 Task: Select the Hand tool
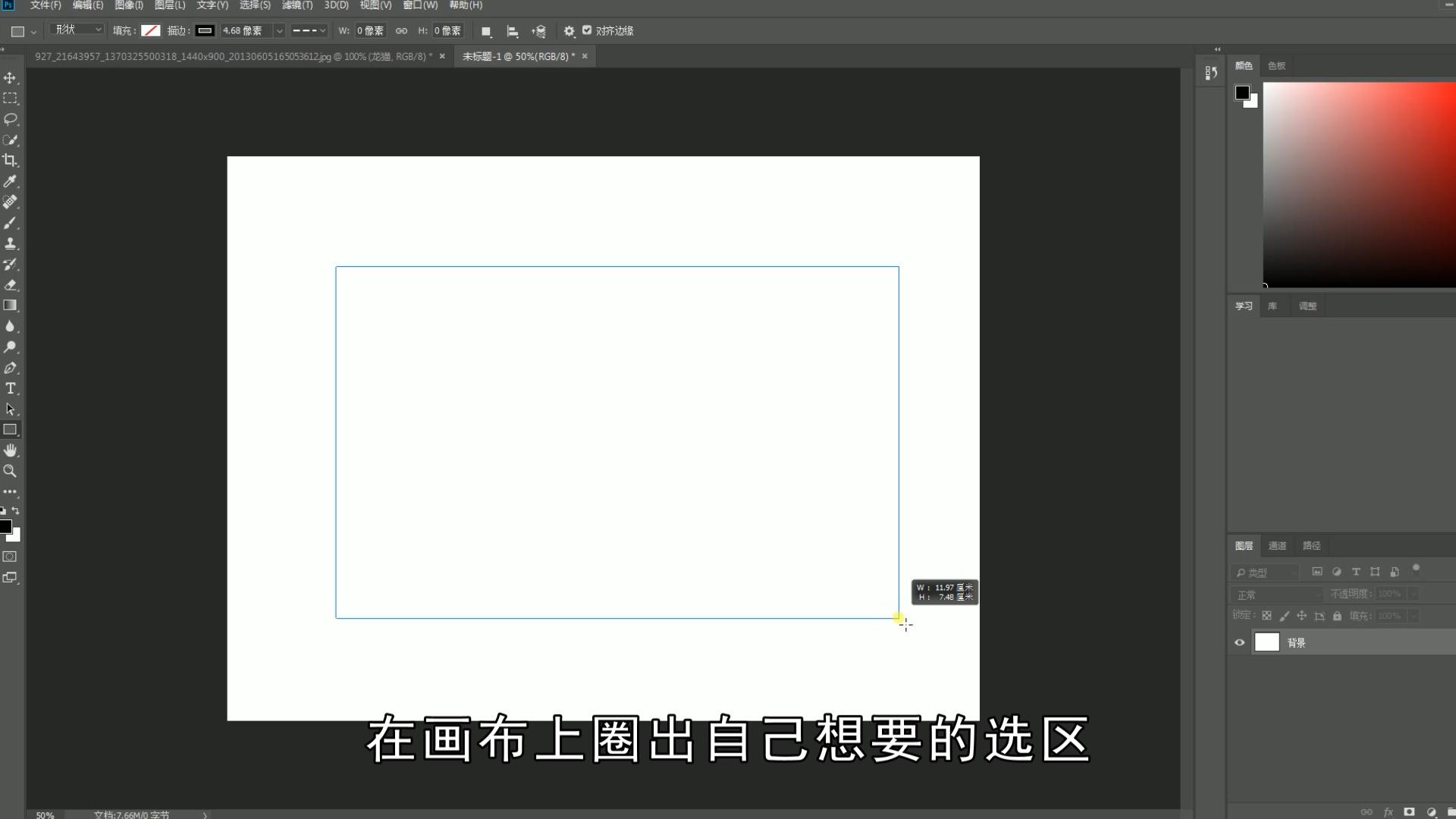[10, 450]
